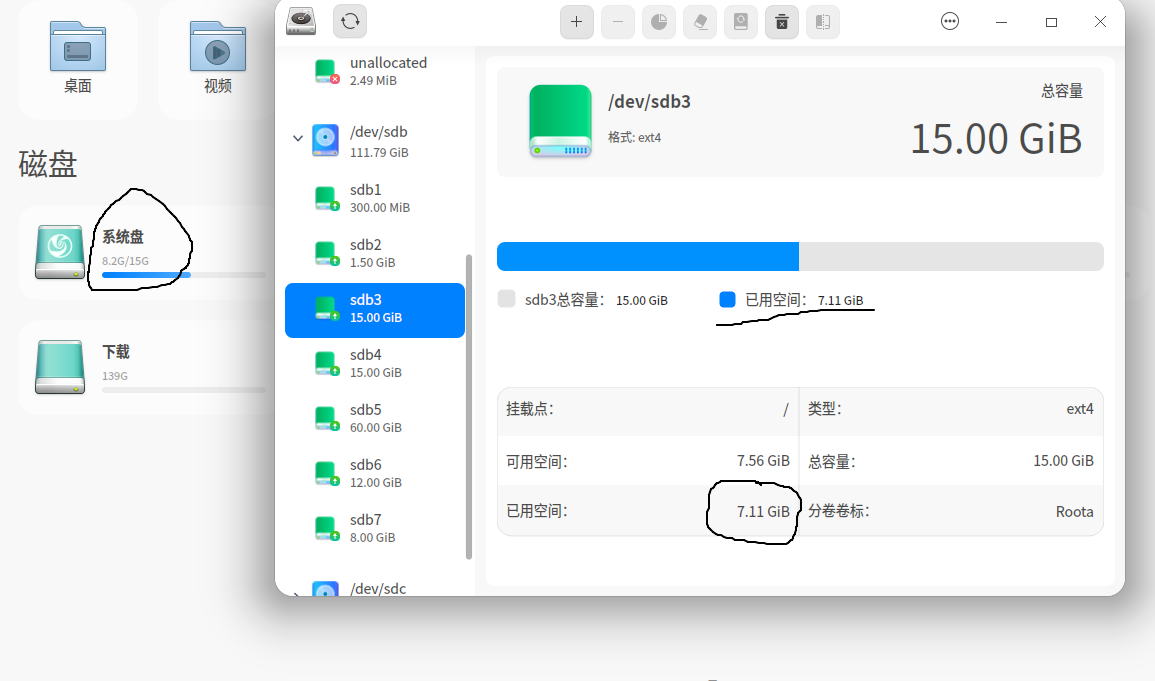Open the 系统盘 disk in file manager
The height and width of the screenshot is (681, 1155).
pyautogui.click(x=147, y=253)
